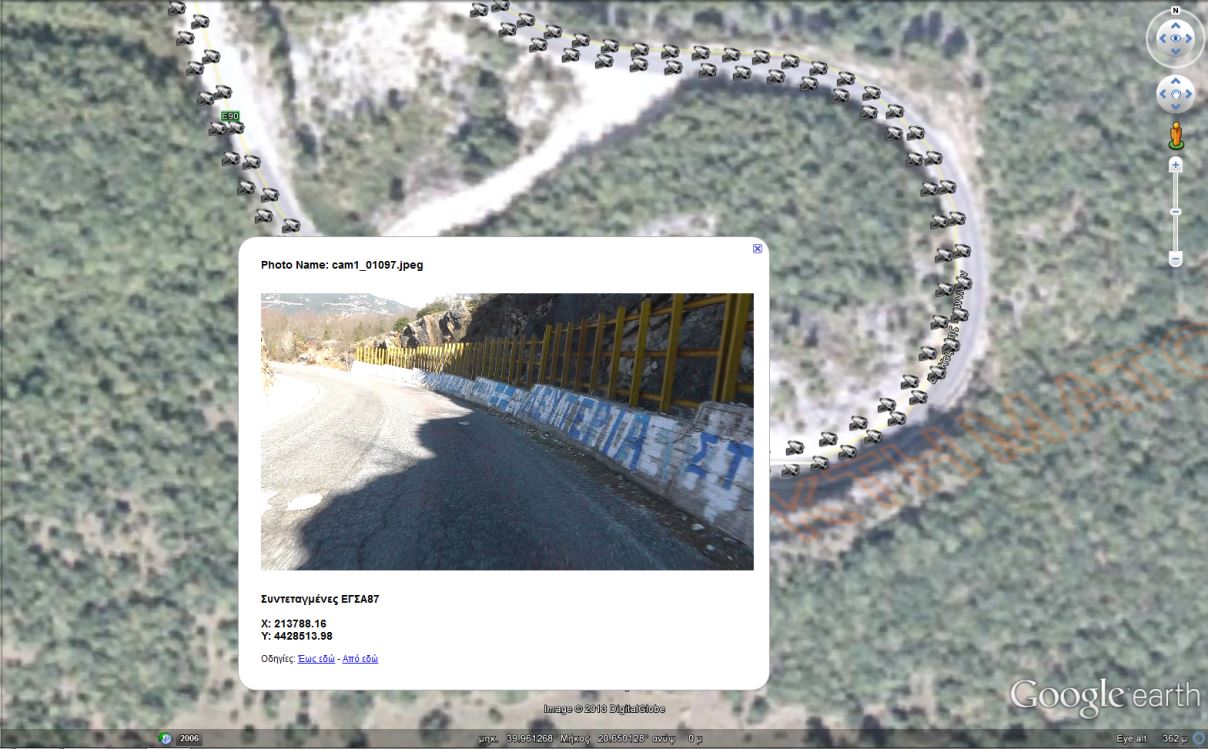Screen dimensions: 1208x749
Task: Zoom in using the plus button
Action: [1176, 164]
